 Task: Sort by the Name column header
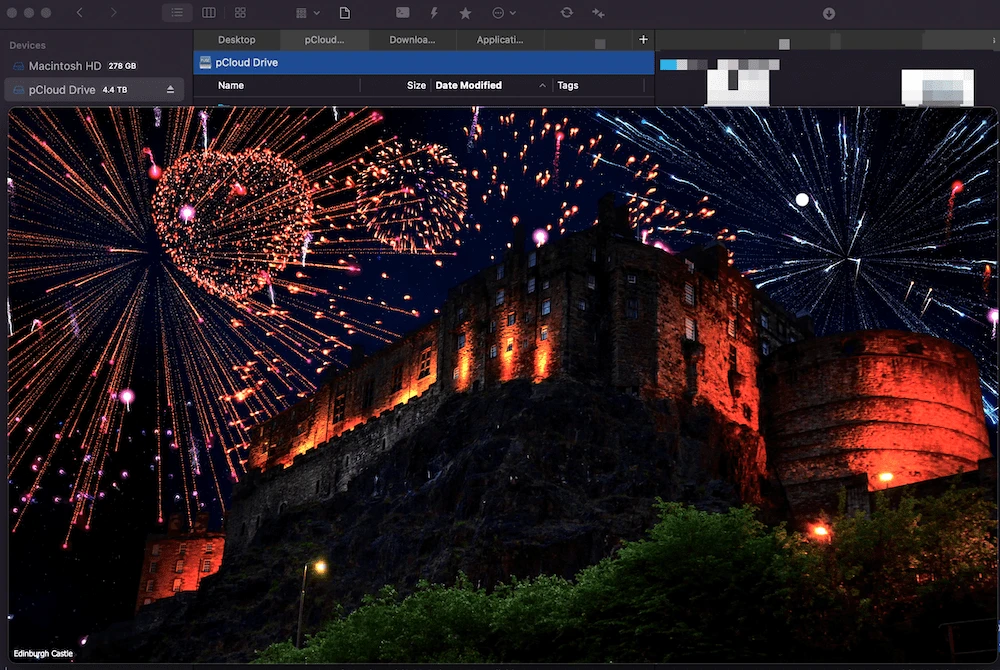pyautogui.click(x=231, y=85)
